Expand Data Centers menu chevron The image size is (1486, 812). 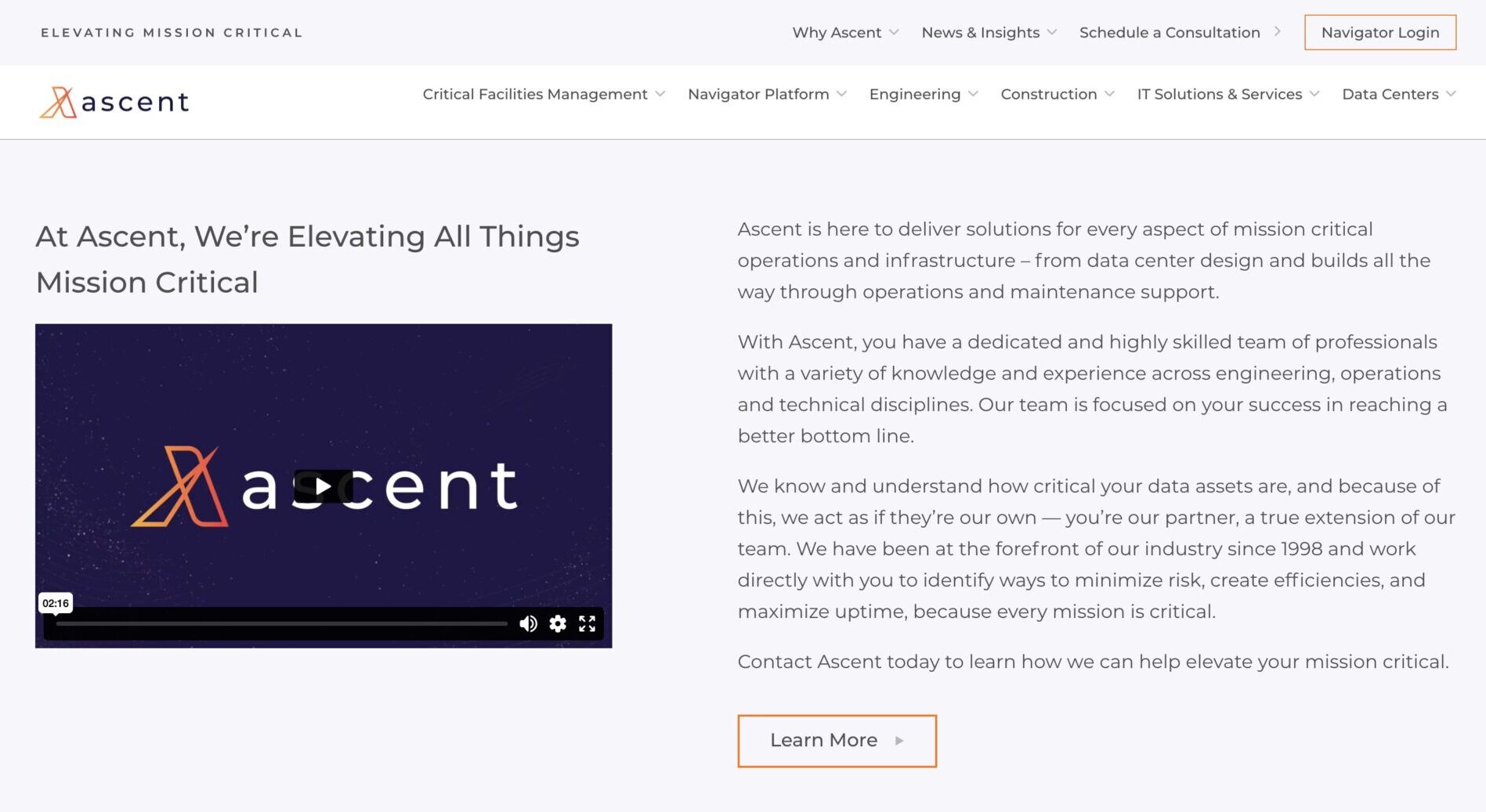[x=1451, y=94]
